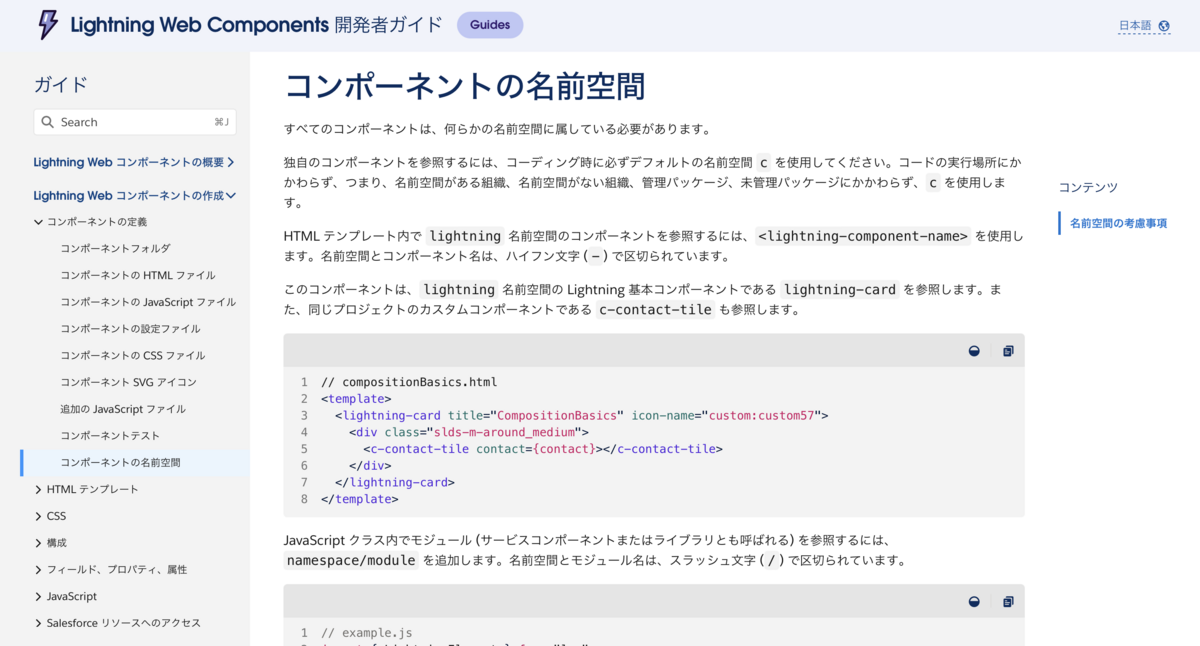The width and height of the screenshot is (1200, 646).
Task: Click the // example.js code comment
Action: tap(366, 633)
